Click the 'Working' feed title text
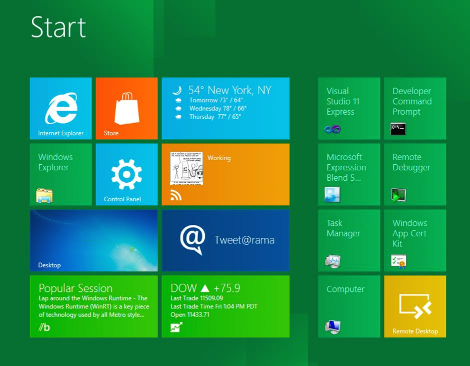The width and height of the screenshot is (470, 366). point(219,158)
